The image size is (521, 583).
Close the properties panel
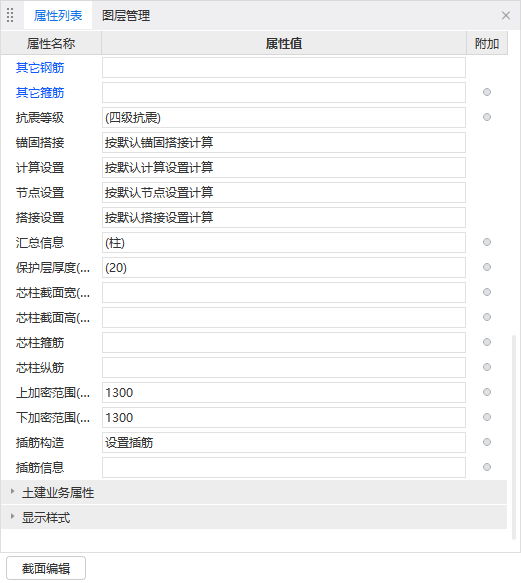506,16
